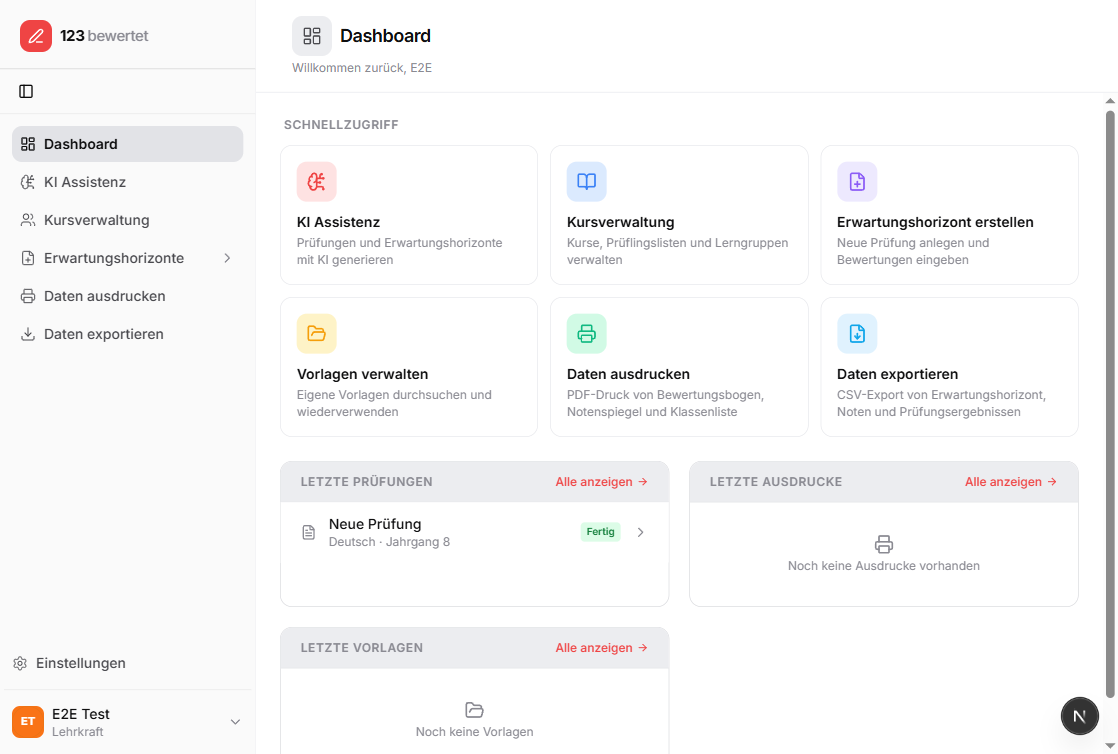The width and height of the screenshot is (1118, 754).
Task: Click the 123 bewertet brand text
Action: [104, 36]
